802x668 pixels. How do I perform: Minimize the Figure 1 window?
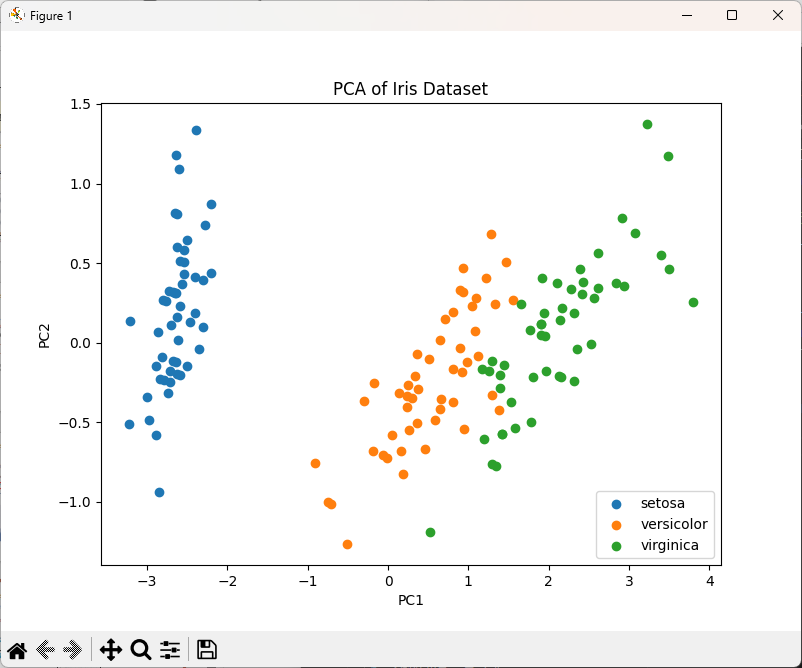coord(687,15)
